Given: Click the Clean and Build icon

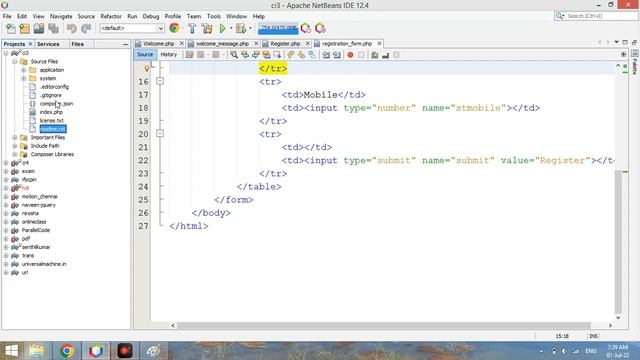Looking at the screenshot, I should point(207,28).
